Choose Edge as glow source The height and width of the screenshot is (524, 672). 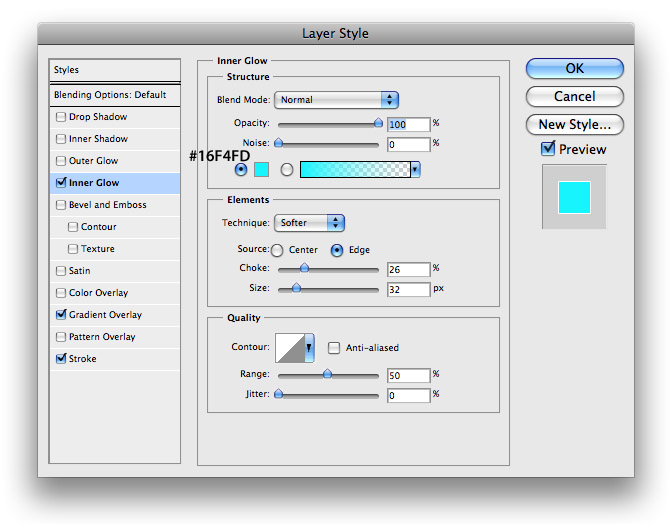[337, 250]
